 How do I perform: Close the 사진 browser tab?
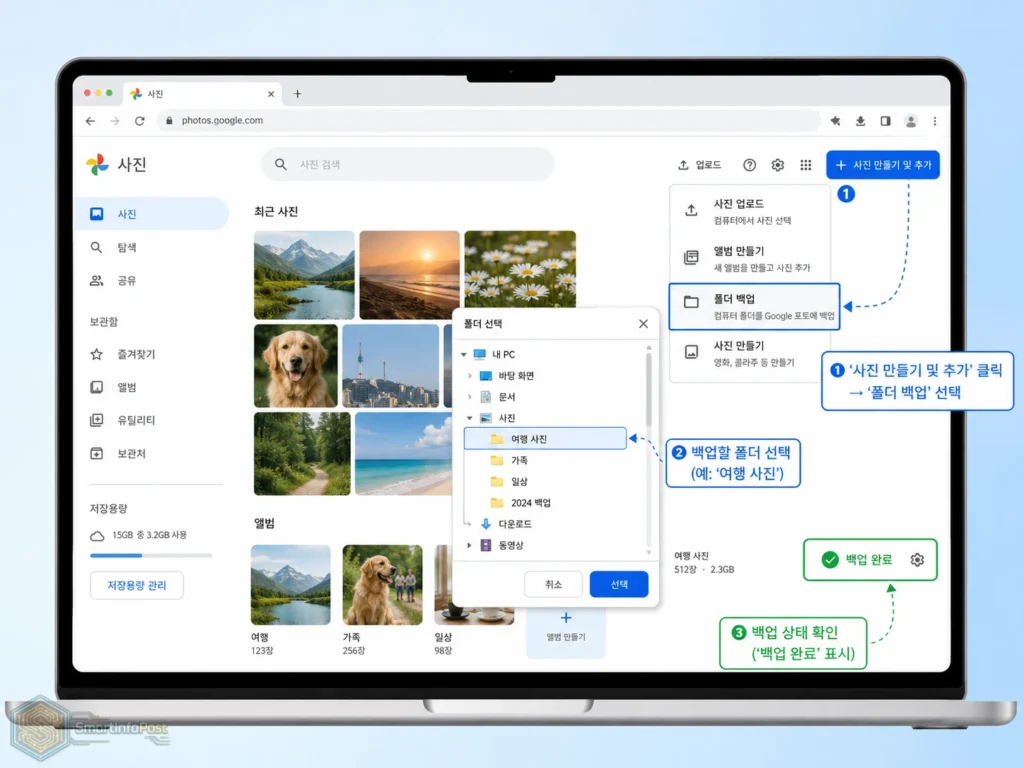271,94
